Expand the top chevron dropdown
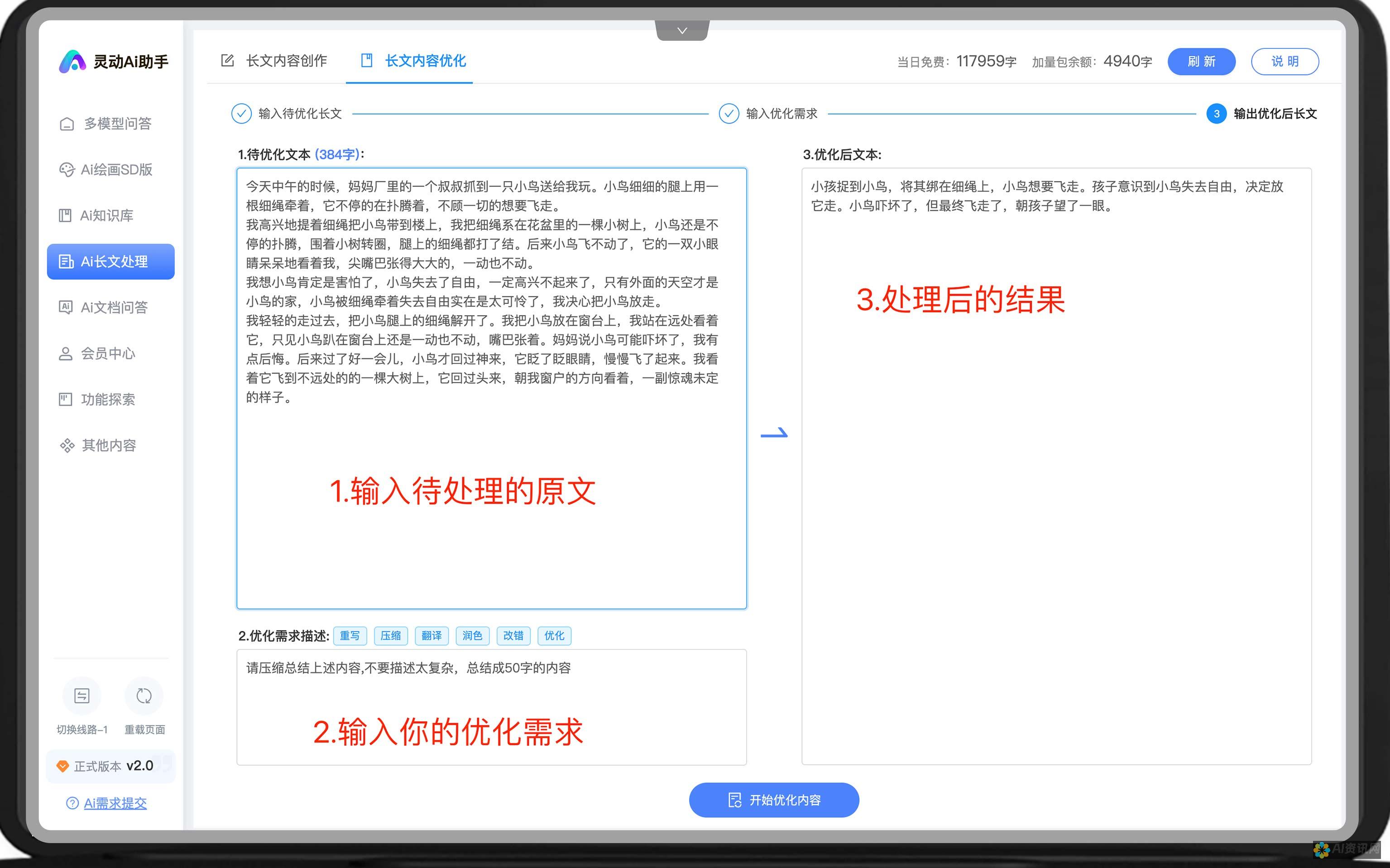Viewport: 1390px width, 868px height. (682, 31)
